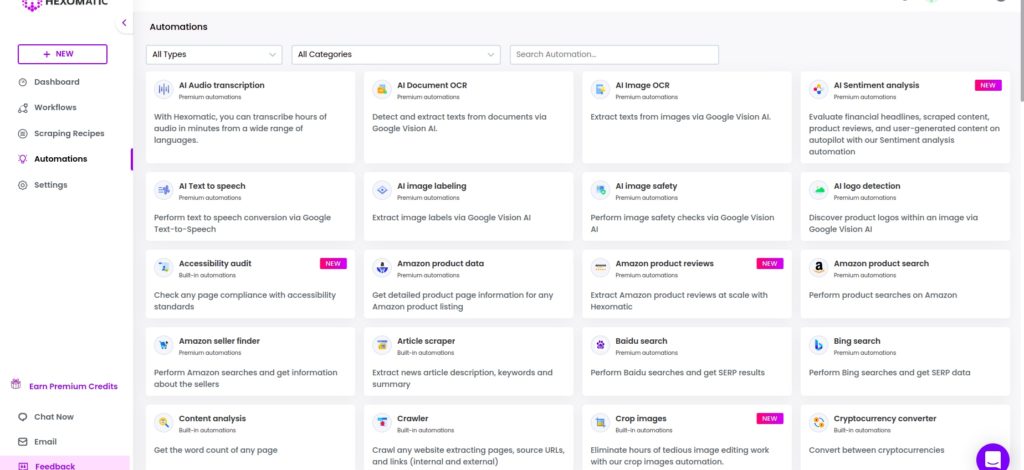
Task: Collapse the sidebar with the chevron arrow
Action: (x=124, y=23)
